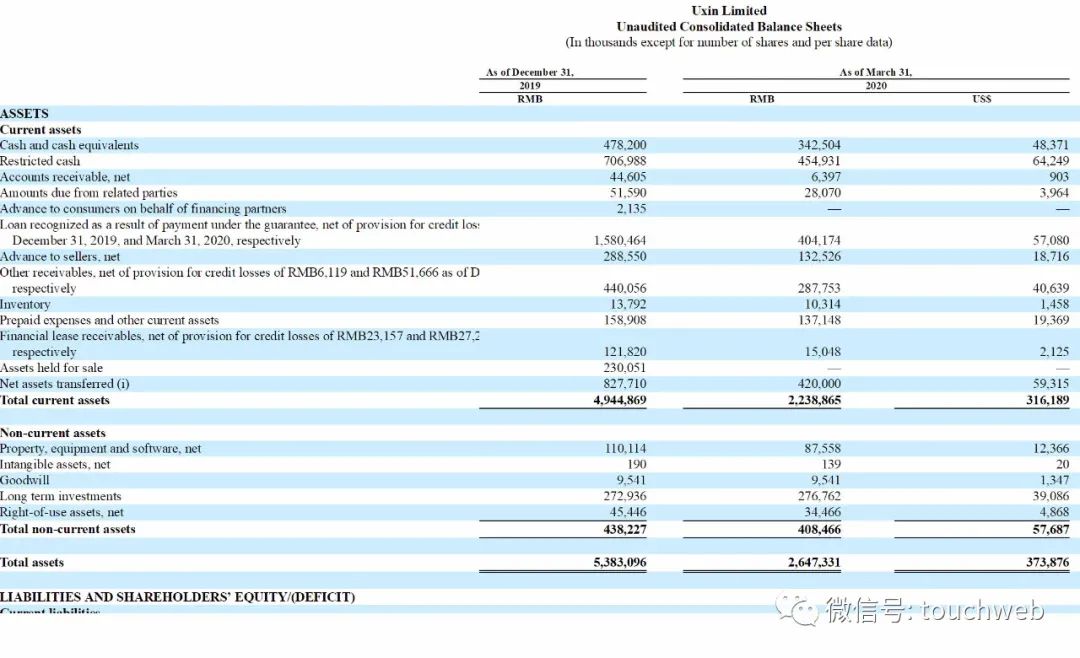The width and height of the screenshot is (1080, 658).
Task: Select assets held for sale value 230,051
Action: click(625, 368)
